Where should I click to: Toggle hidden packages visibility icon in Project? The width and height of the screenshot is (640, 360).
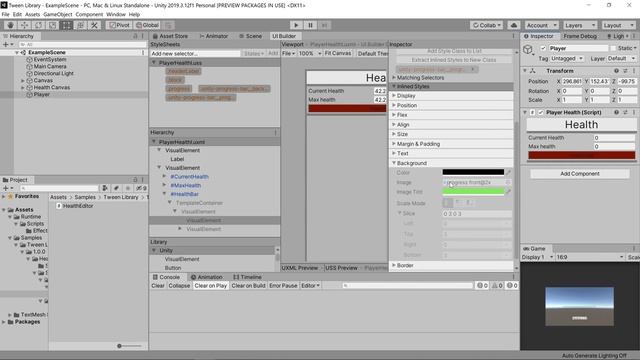pyautogui.click(x=141, y=188)
